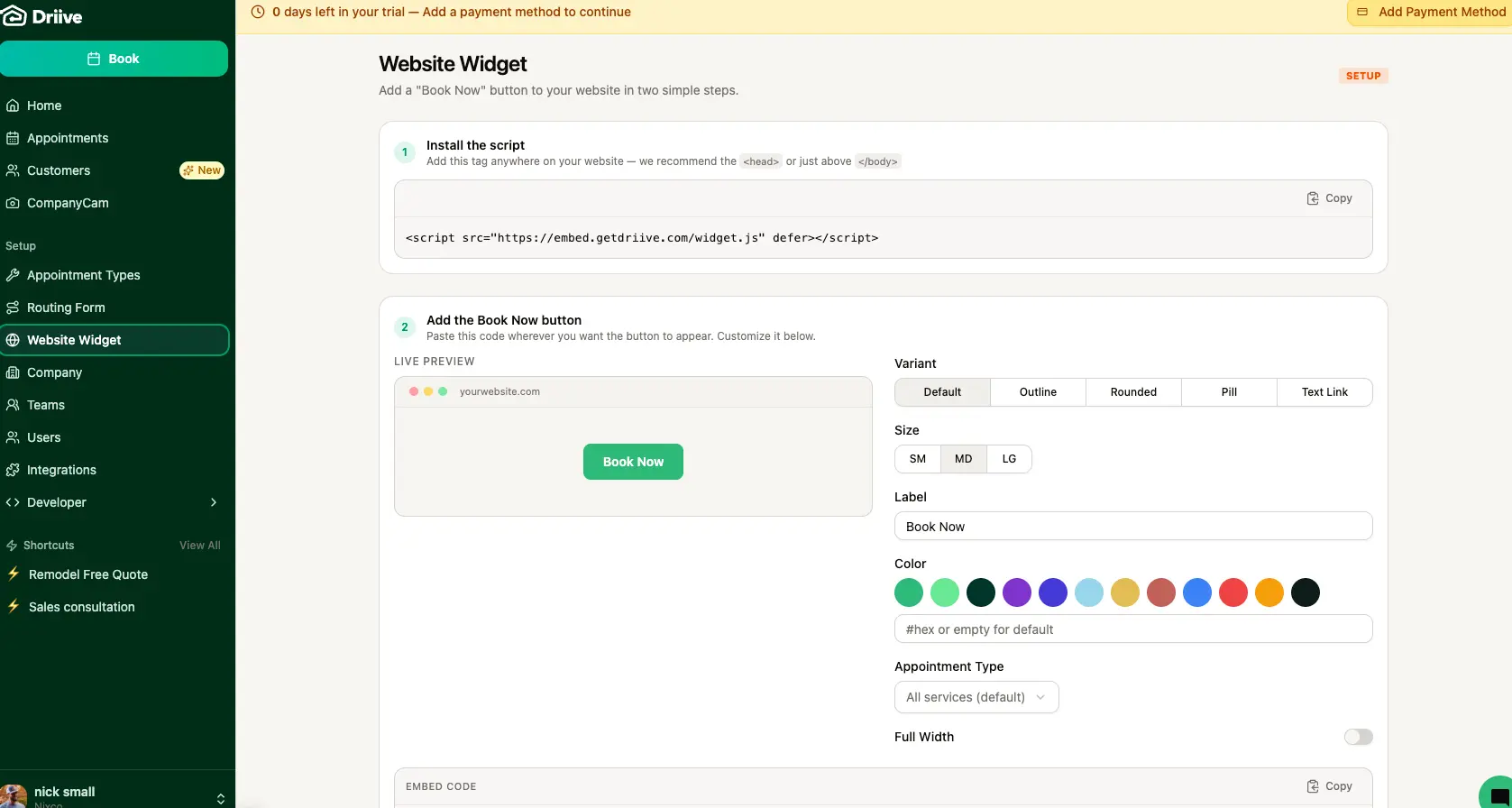Open the Routing Form page
1512x808 pixels.
coord(114,308)
